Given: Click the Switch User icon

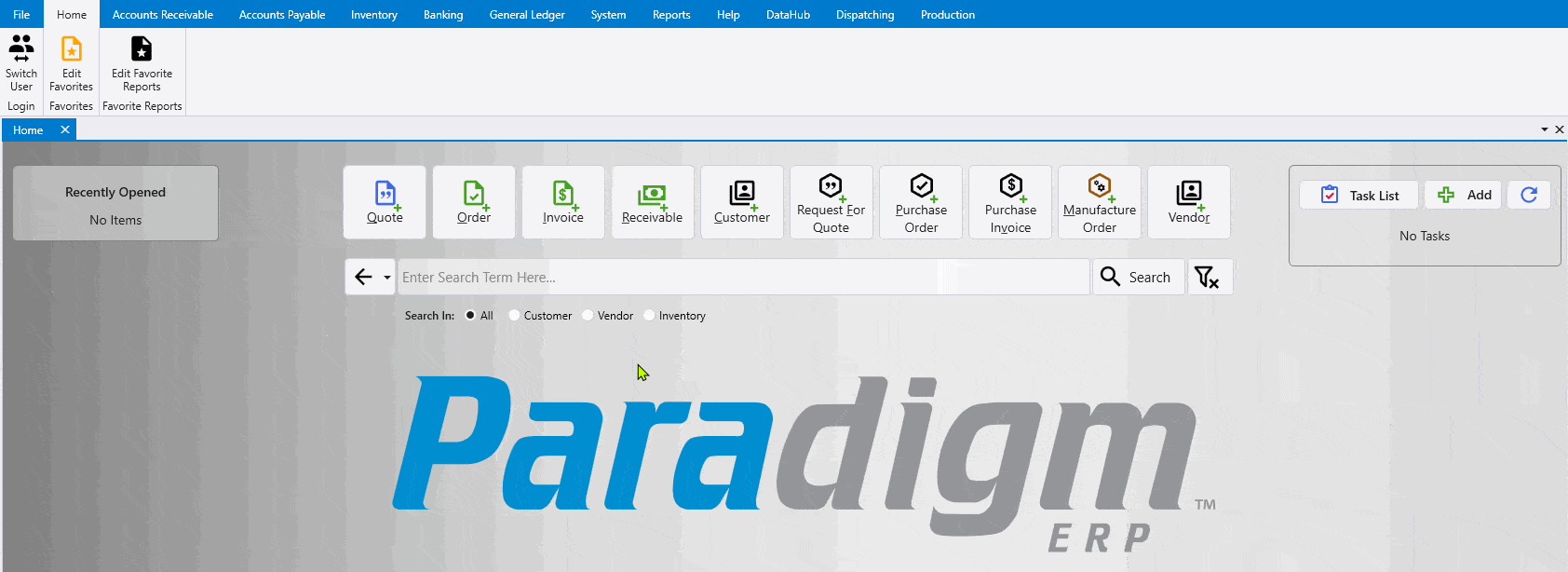Looking at the screenshot, I should point(21,48).
